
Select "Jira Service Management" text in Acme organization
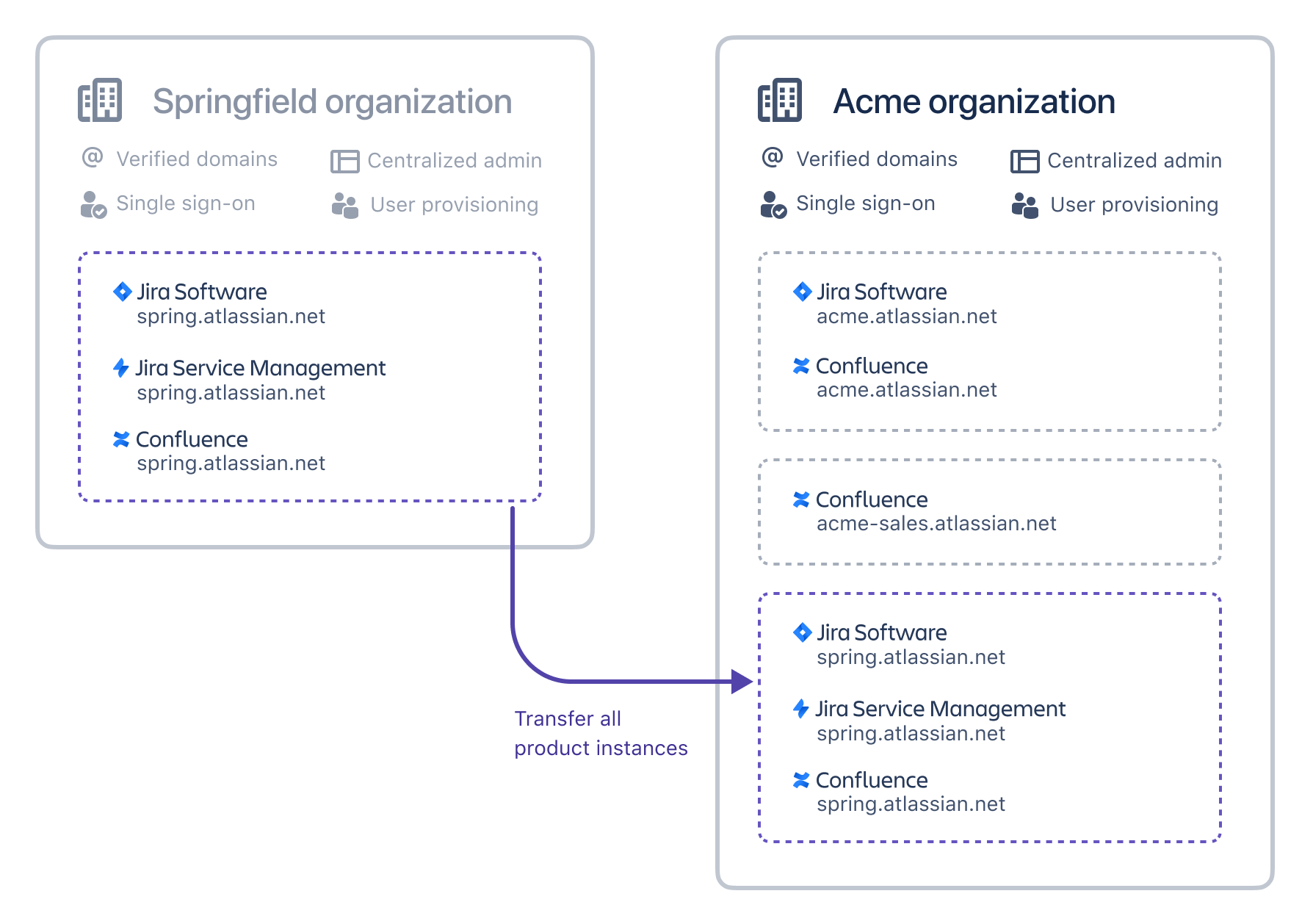coord(941,709)
